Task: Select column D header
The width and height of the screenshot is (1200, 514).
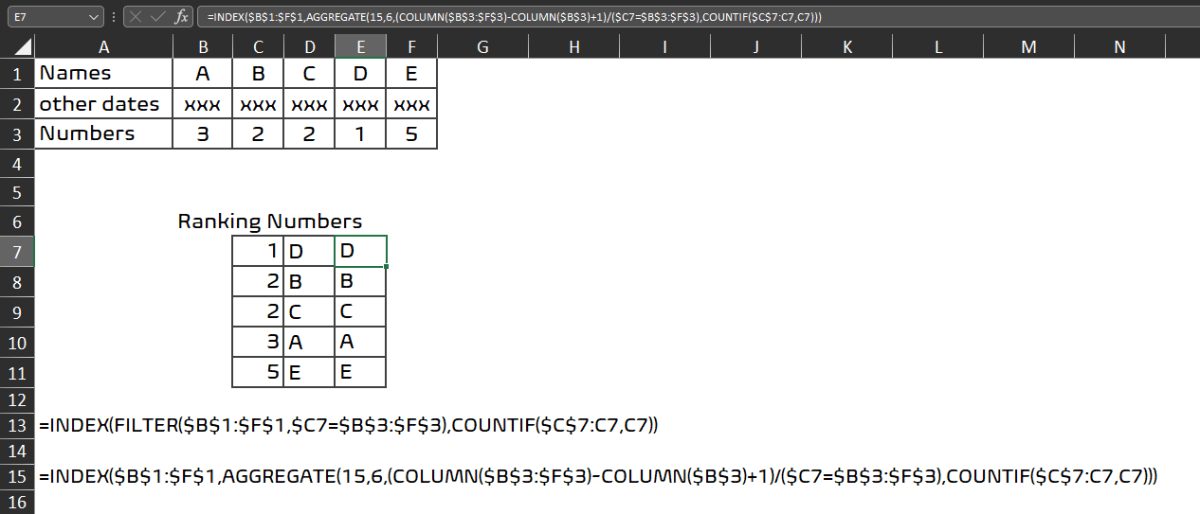Action: point(309,46)
